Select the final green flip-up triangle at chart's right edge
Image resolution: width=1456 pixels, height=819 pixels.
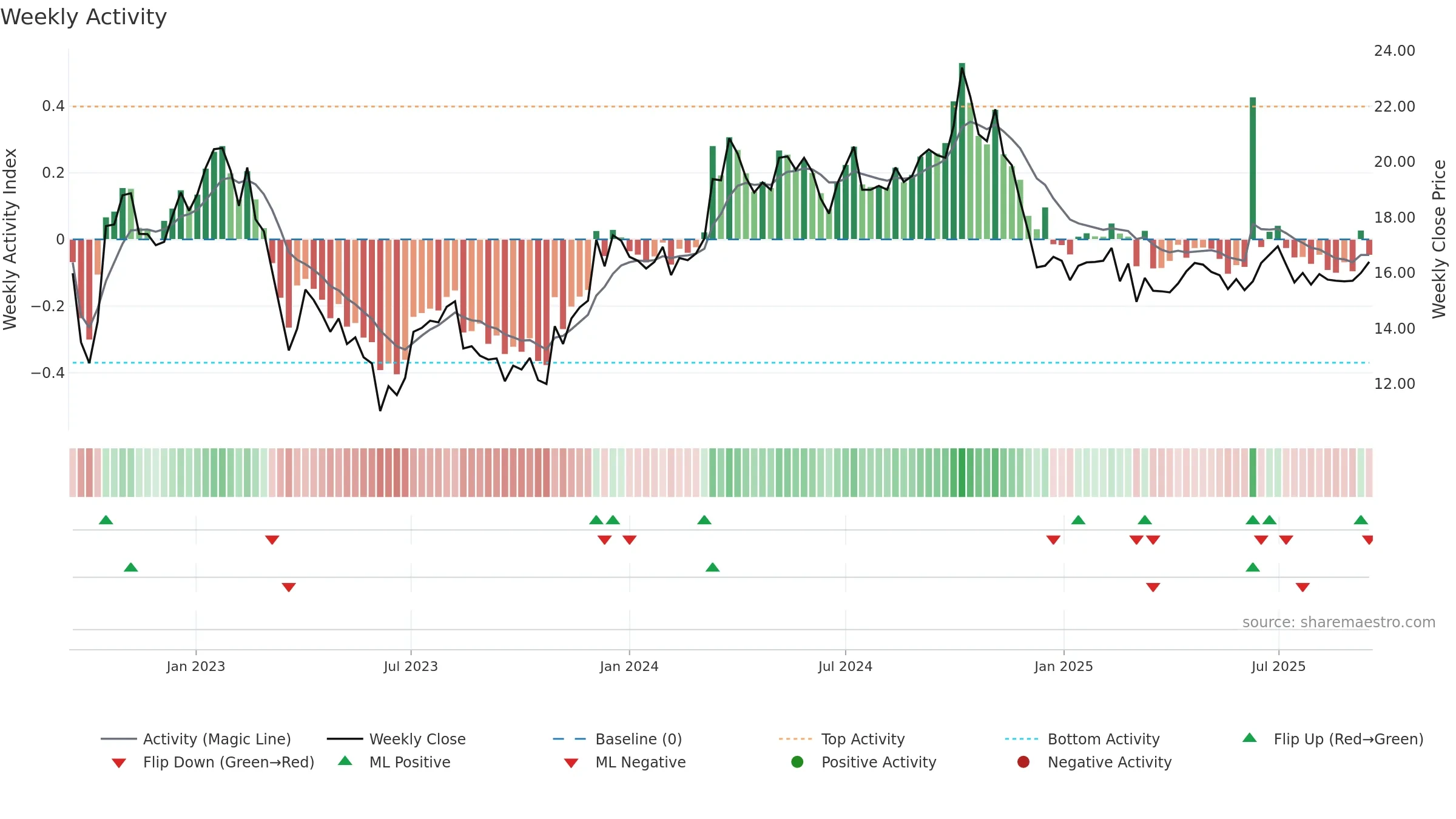click(1361, 520)
